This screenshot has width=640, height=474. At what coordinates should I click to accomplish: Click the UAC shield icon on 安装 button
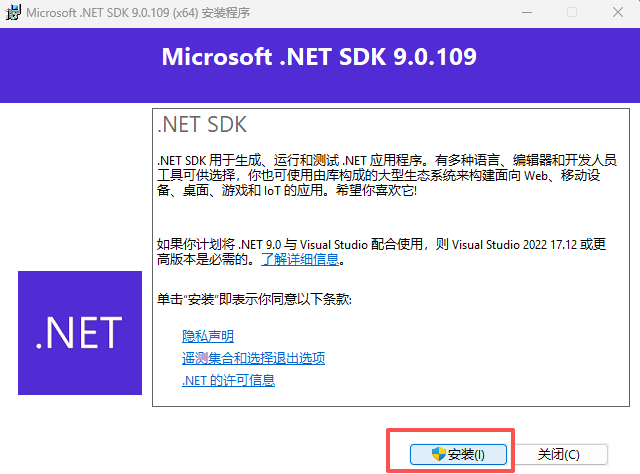coord(439,454)
